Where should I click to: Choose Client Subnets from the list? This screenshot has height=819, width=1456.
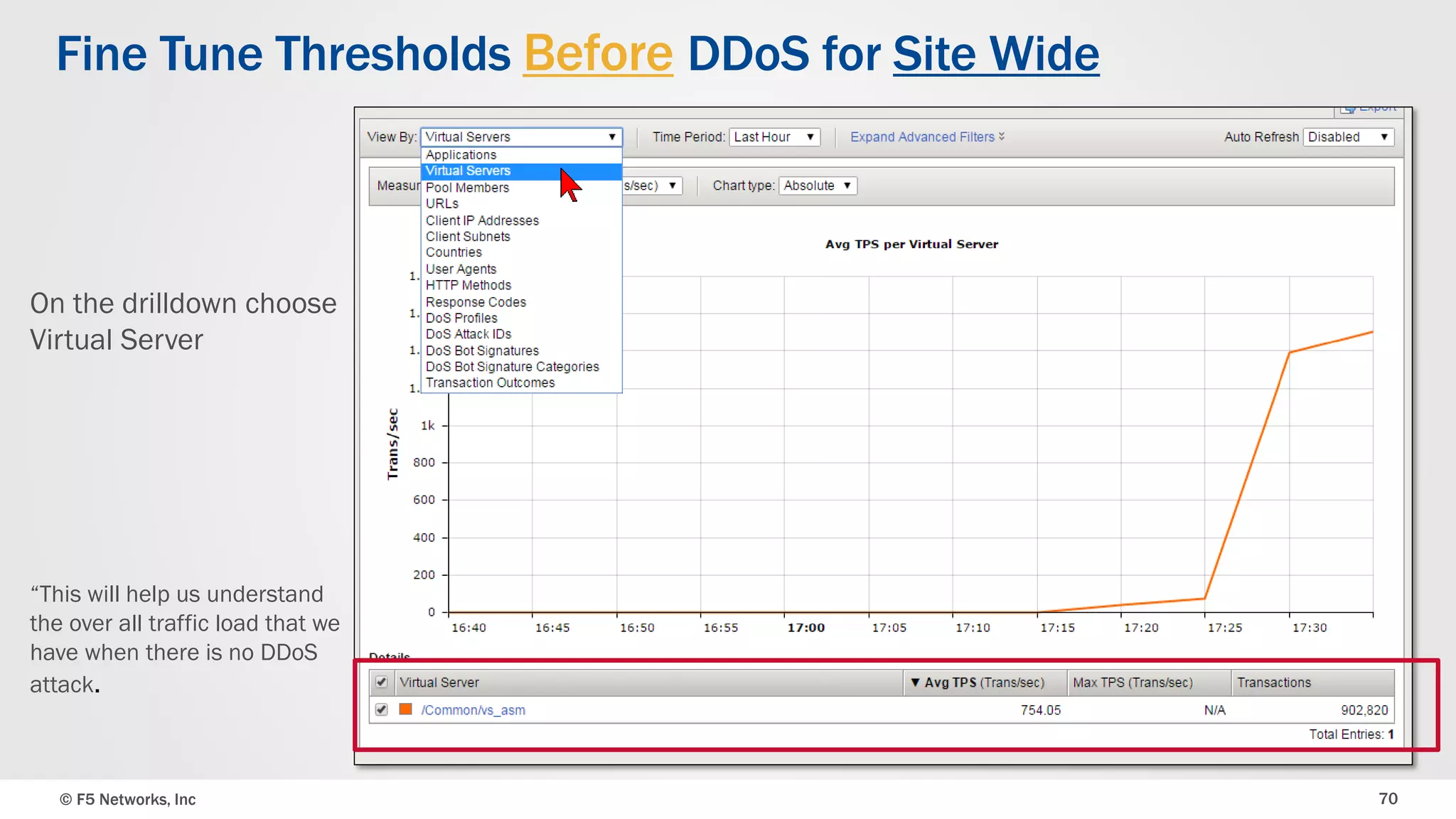(x=521, y=237)
